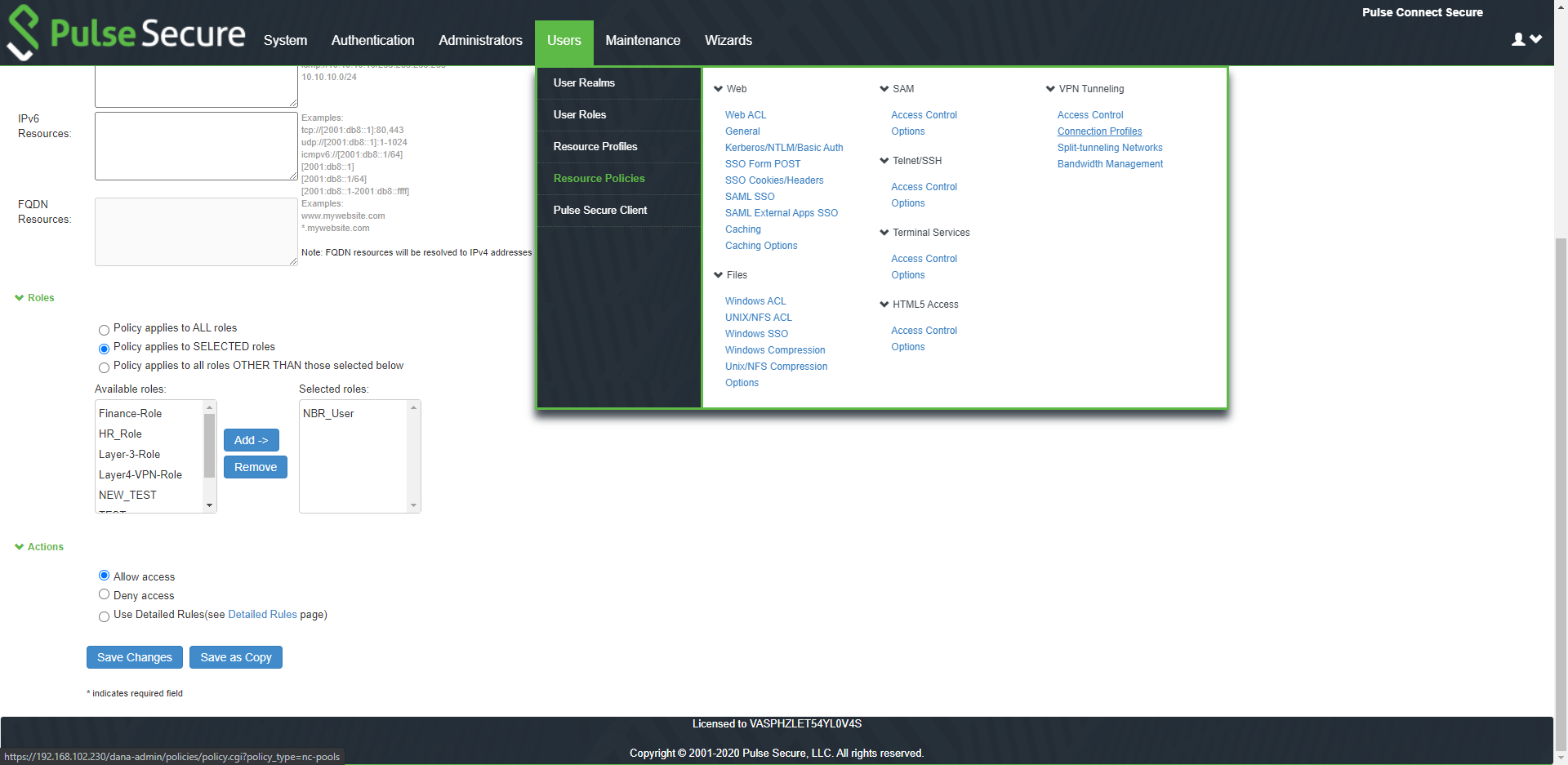Collapse the SAM section chevron

point(884,89)
